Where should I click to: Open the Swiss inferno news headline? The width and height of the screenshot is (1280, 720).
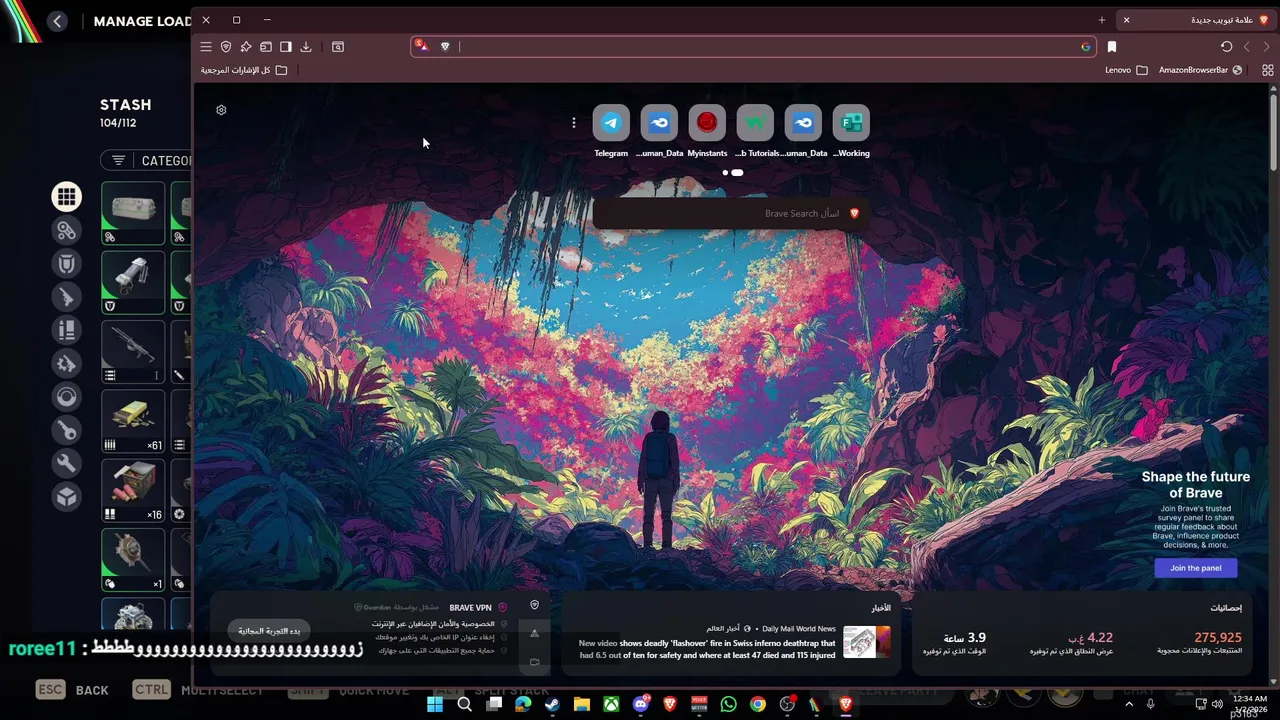click(707, 649)
